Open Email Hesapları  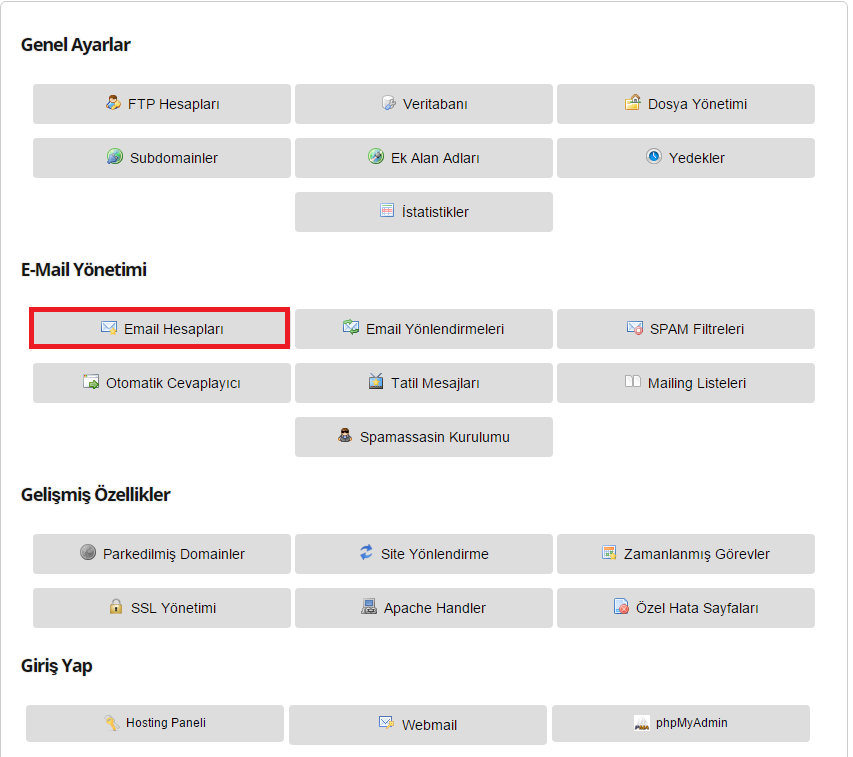162,328
